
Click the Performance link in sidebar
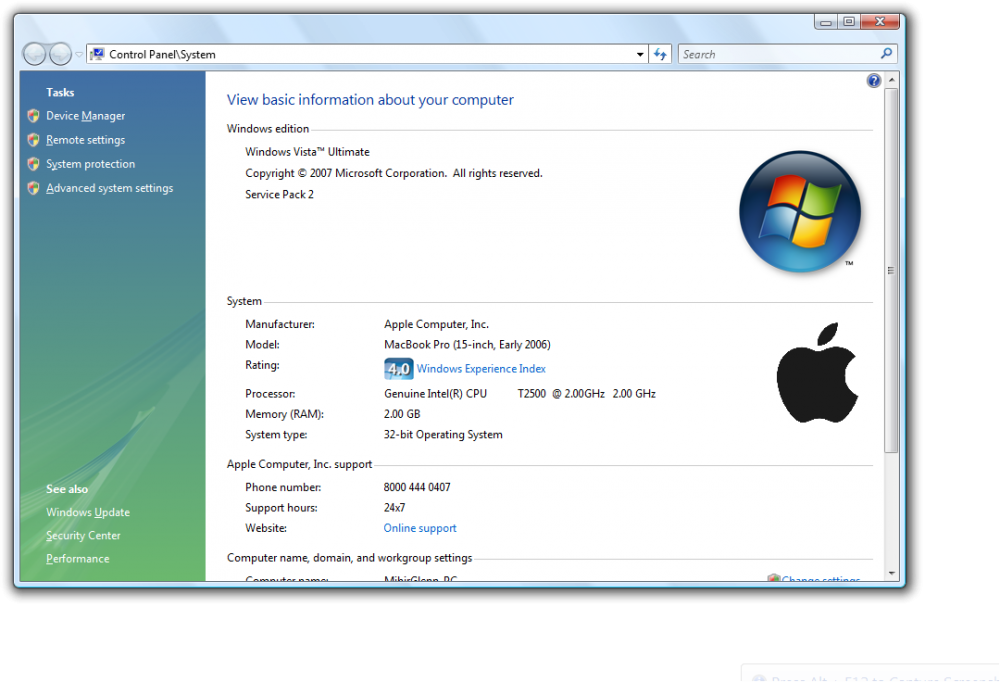click(x=78, y=559)
